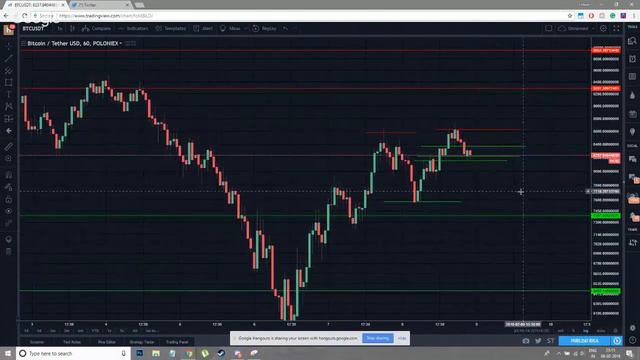Image resolution: width=640 pixels, height=360 pixels.
Task: Click the Alert button
Action: (x=203, y=29)
